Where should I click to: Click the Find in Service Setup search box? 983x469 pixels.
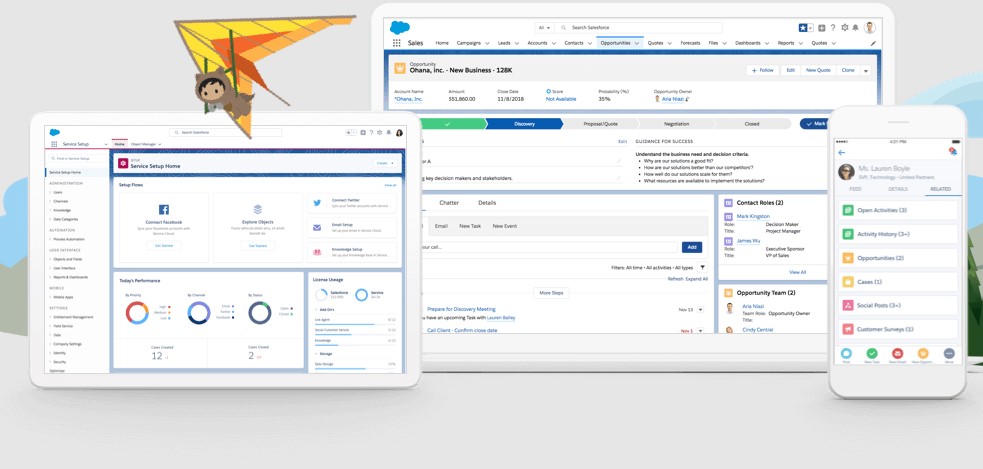[x=77, y=159]
